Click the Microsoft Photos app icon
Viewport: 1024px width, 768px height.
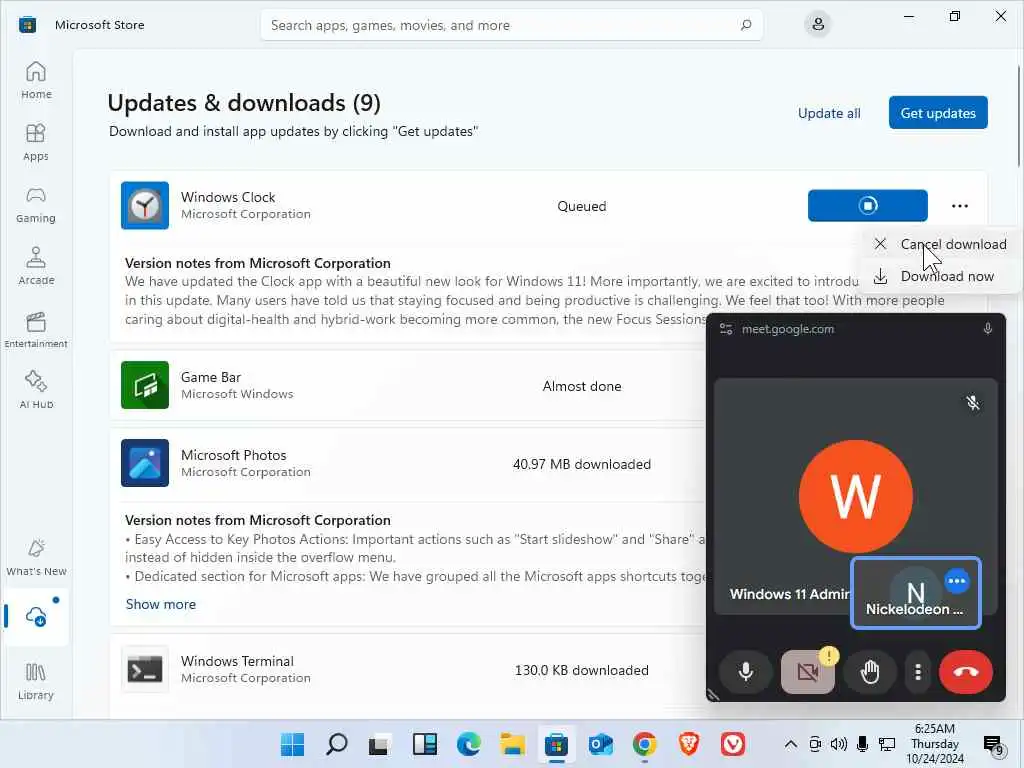[x=145, y=463]
